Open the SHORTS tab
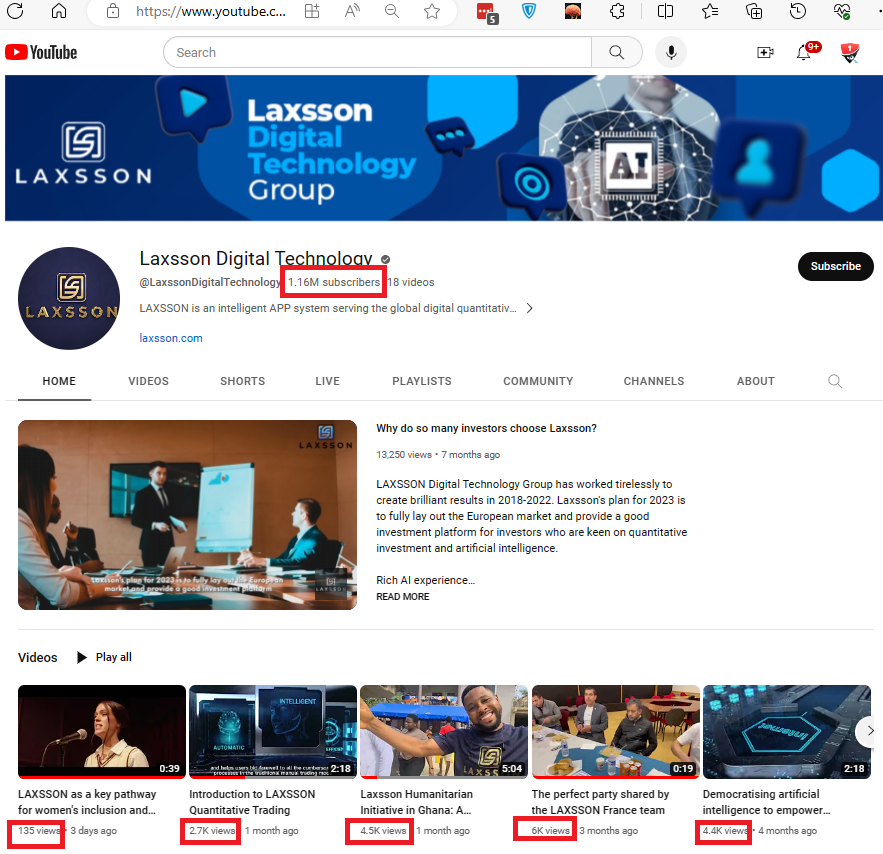 [x=242, y=381]
